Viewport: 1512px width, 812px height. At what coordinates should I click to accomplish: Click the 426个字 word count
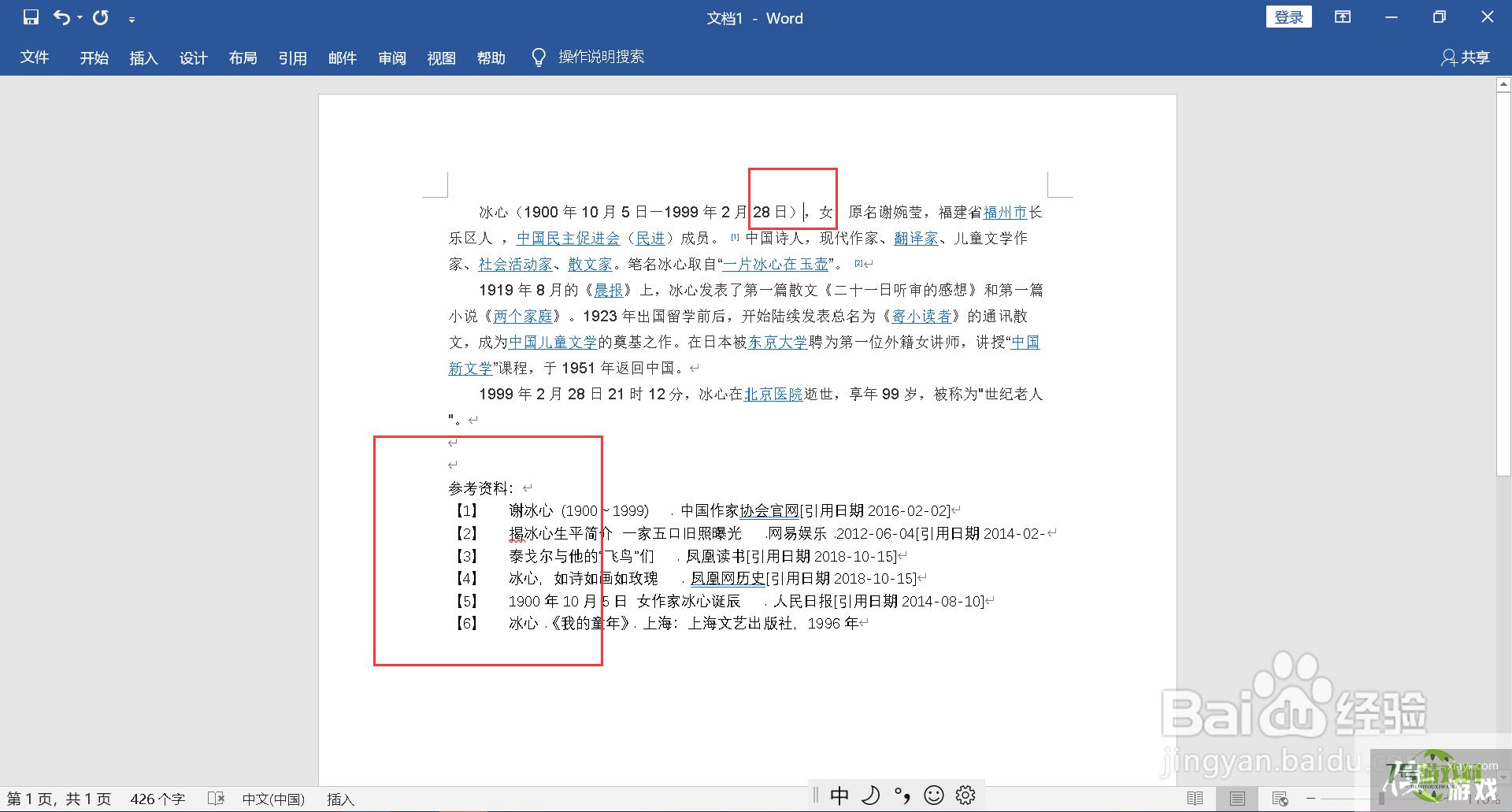(157, 799)
